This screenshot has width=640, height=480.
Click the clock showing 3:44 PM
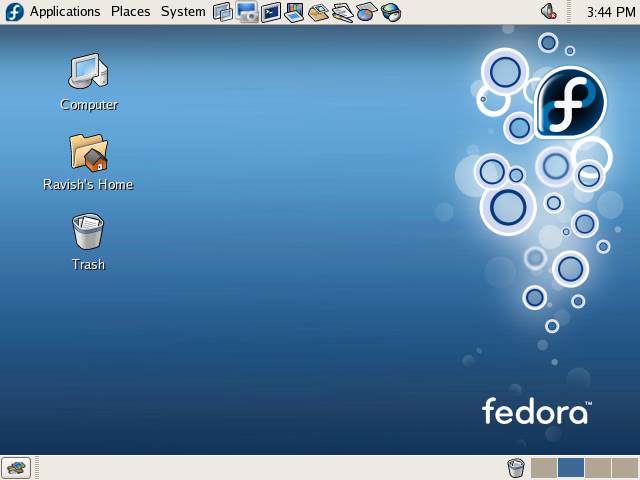click(x=610, y=12)
